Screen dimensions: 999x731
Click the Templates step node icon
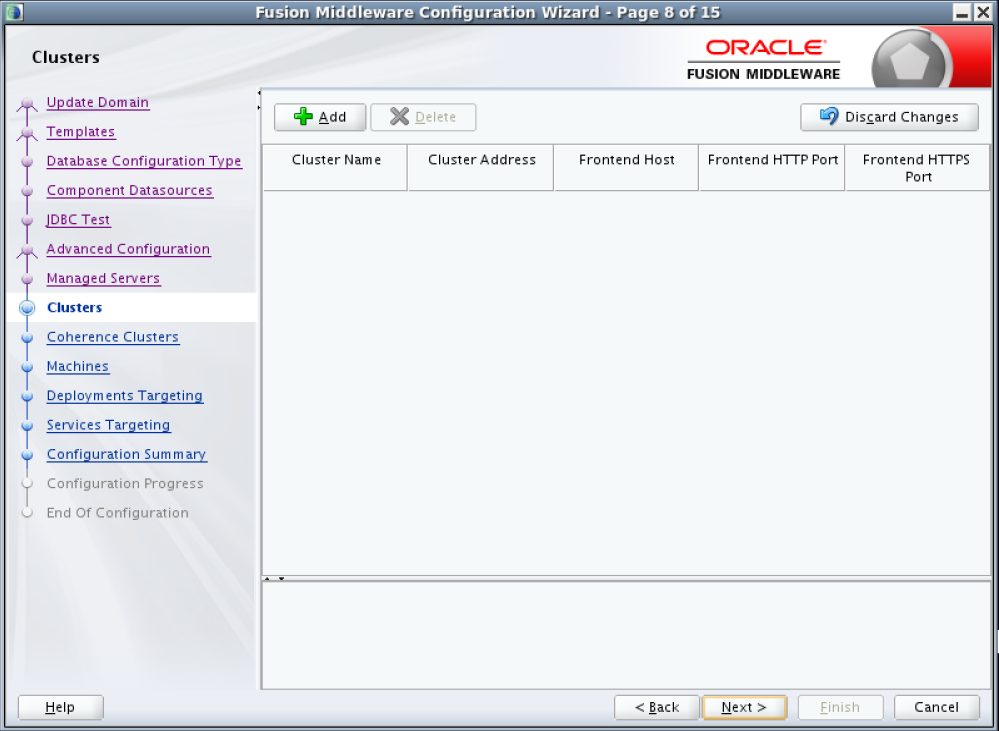coord(27,133)
